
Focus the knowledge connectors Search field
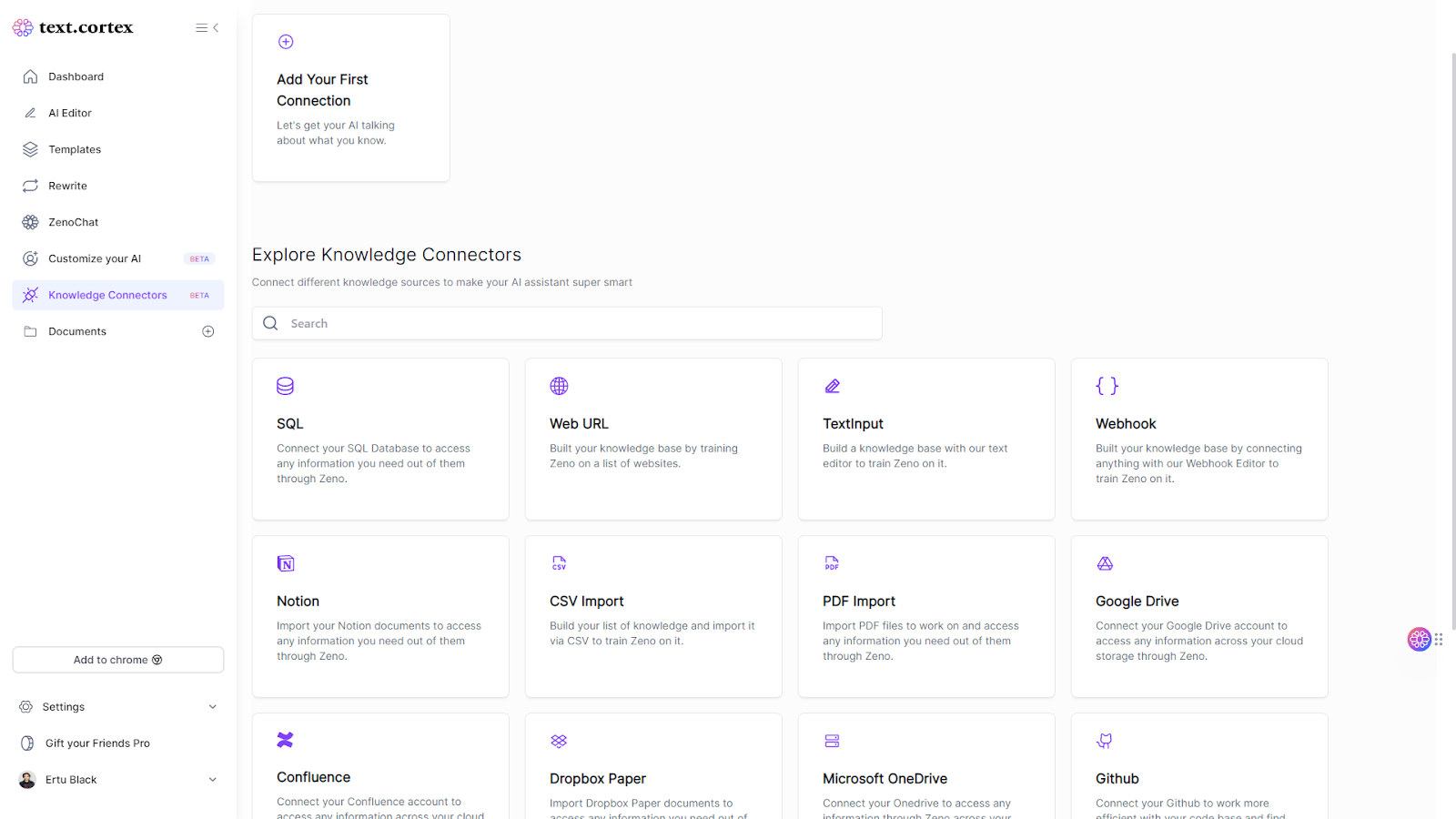[582, 324]
